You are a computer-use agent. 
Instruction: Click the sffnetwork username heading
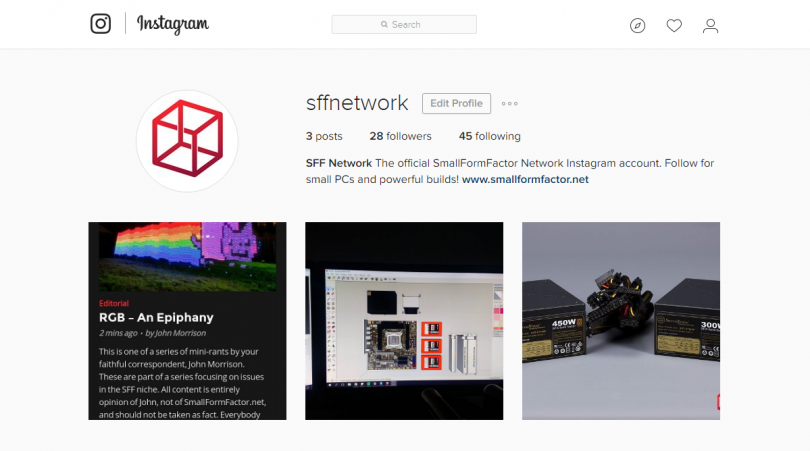tap(357, 103)
